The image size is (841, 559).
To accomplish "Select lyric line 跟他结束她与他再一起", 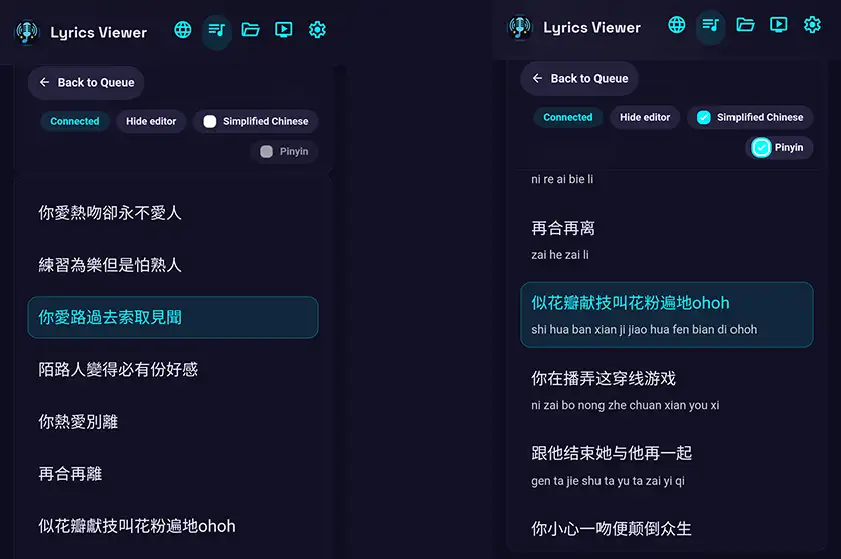I will tap(611, 453).
